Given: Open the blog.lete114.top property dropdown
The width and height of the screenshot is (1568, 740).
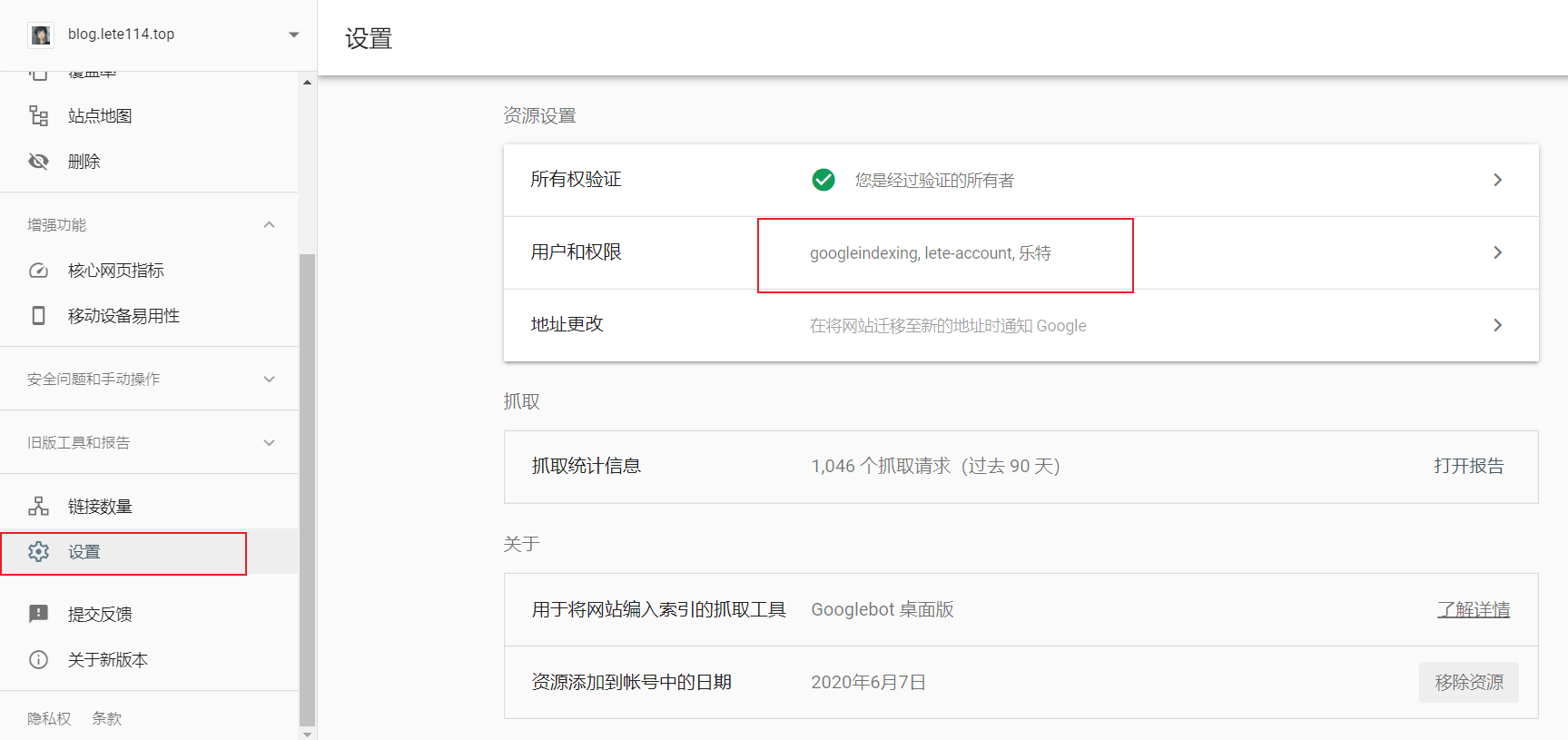Looking at the screenshot, I should (x=293, y=35).
